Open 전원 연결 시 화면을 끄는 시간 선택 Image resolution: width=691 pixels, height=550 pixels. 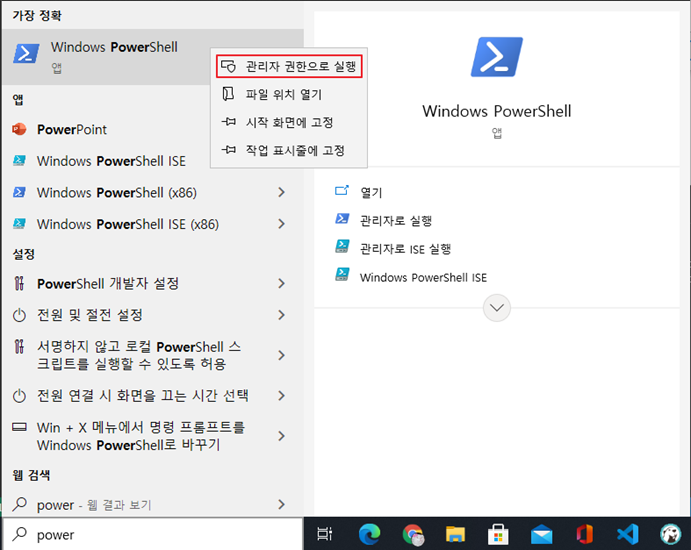152,396
